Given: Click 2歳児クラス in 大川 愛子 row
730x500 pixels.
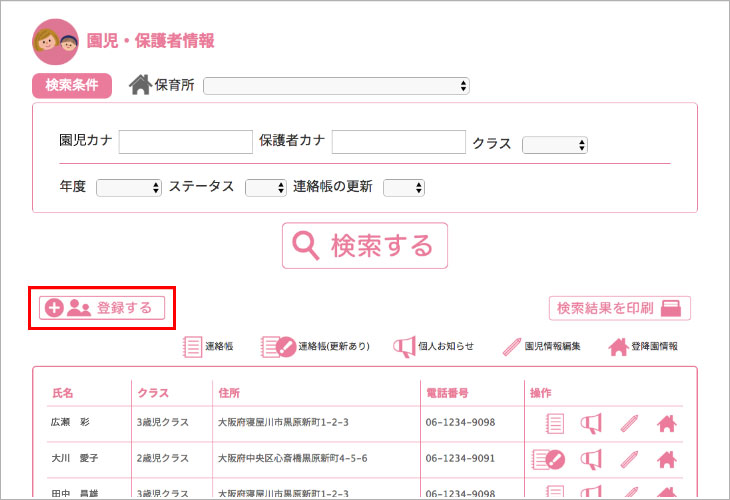Looking at the screenshot, I should (x=162, y=458).
